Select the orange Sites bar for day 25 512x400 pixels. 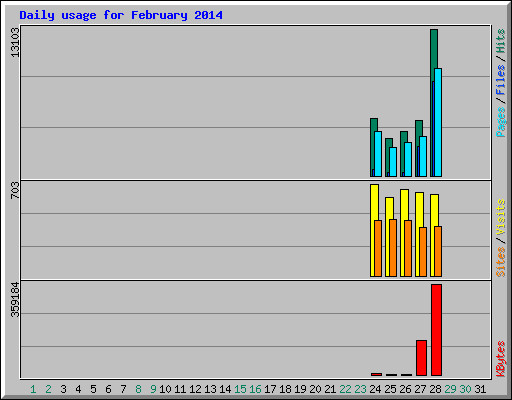tap(393, 248)
